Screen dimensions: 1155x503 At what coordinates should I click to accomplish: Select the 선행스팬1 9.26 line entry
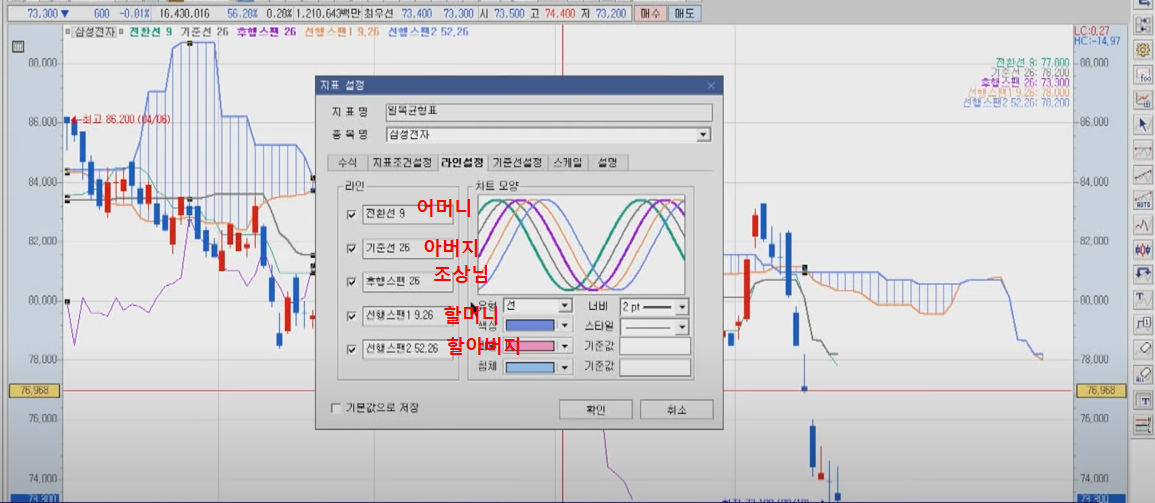(x=408, y=315)
